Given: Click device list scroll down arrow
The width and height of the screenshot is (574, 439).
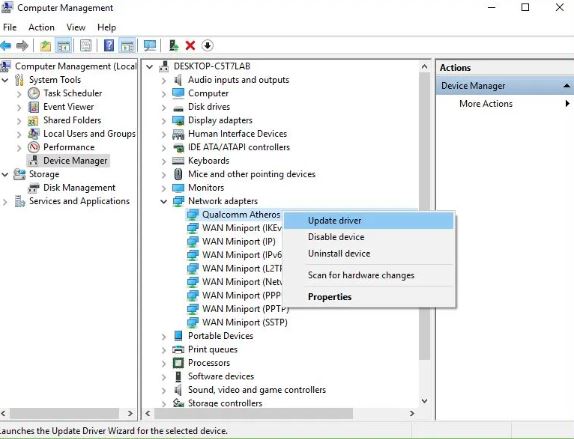Looking at the screenshot, I should pyautogui.click(x=424, y=401).
